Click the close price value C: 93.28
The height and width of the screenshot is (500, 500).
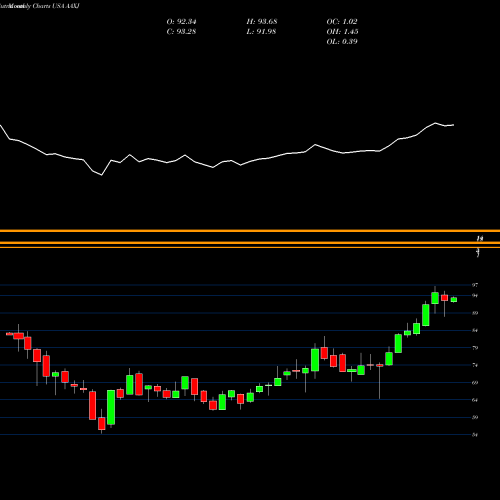click(181, 32)
